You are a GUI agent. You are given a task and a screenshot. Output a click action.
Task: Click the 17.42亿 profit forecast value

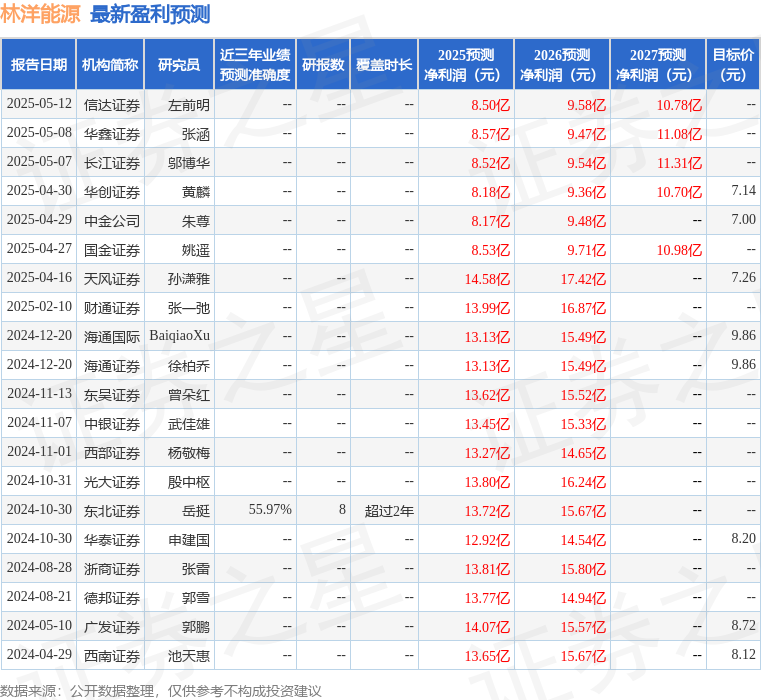pyautogui.click(x=582, y=278)
